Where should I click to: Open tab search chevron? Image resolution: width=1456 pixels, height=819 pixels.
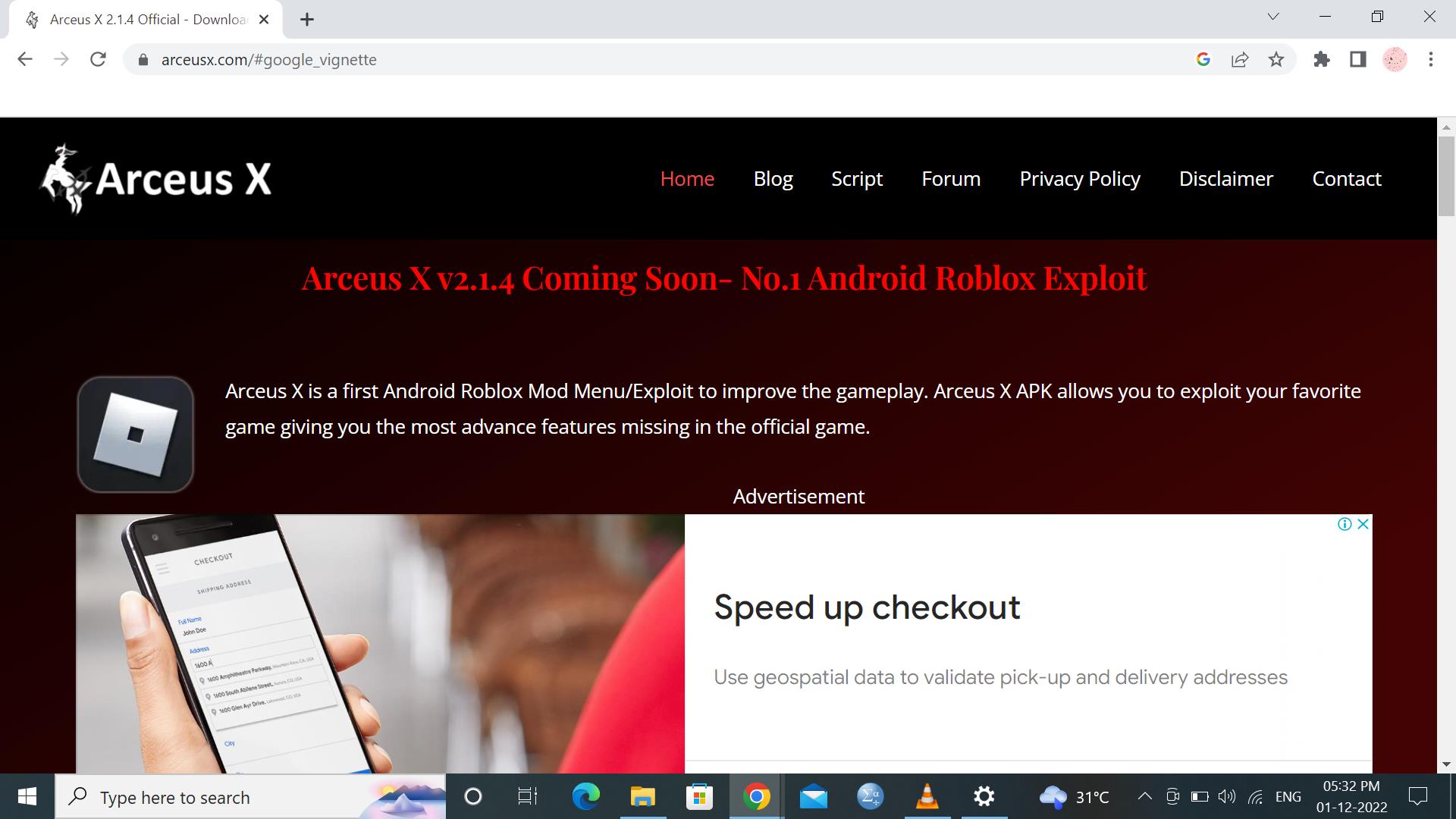point(1273,17)
